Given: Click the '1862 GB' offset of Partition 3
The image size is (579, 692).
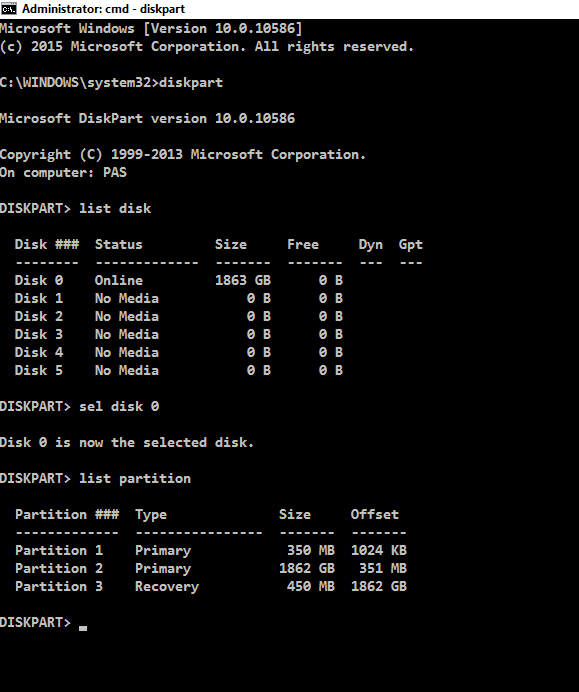Looking at the screenshot, I should pyautogui.click(x=379, y=587).
